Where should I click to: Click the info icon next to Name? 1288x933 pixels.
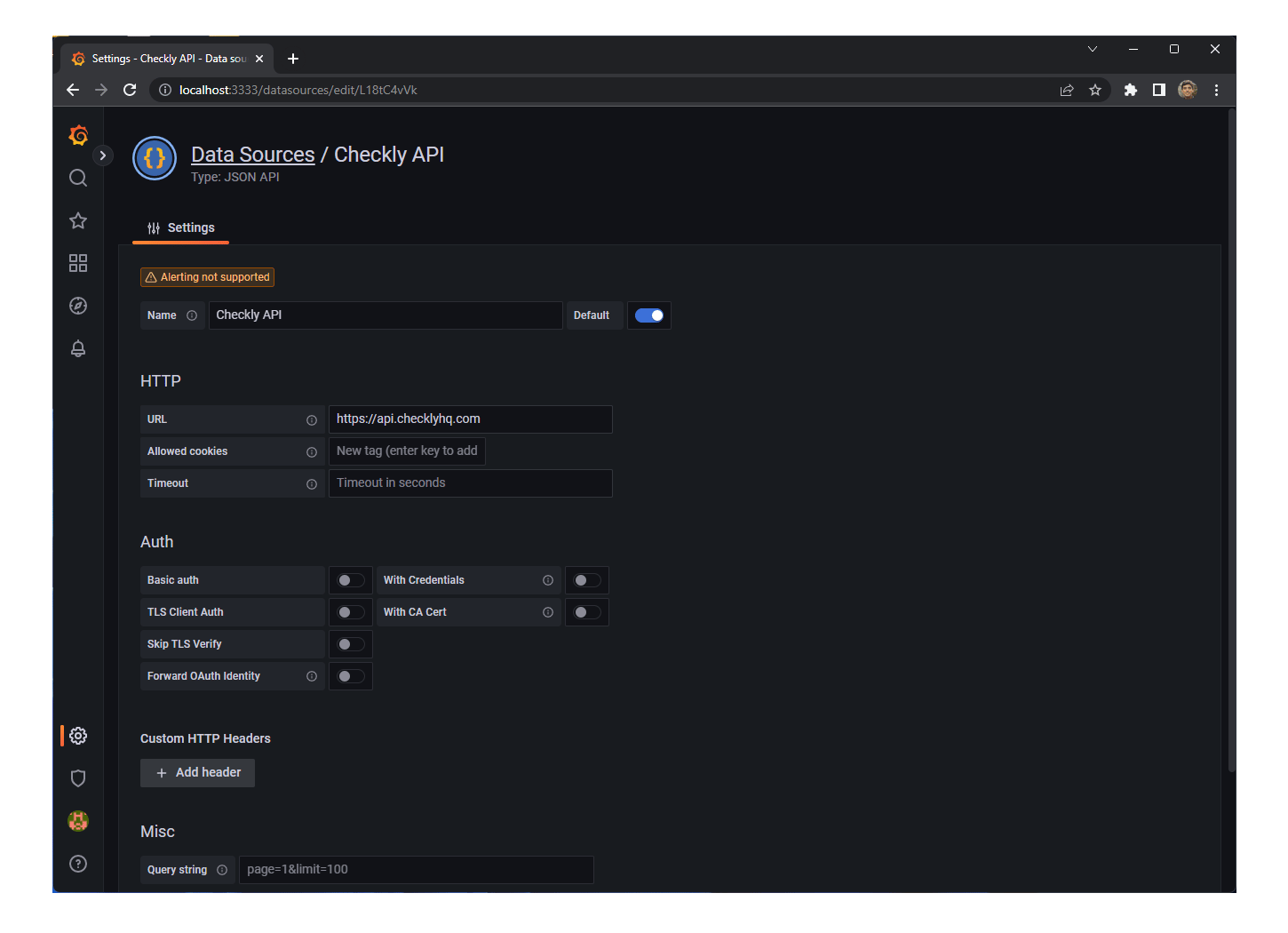192,315
